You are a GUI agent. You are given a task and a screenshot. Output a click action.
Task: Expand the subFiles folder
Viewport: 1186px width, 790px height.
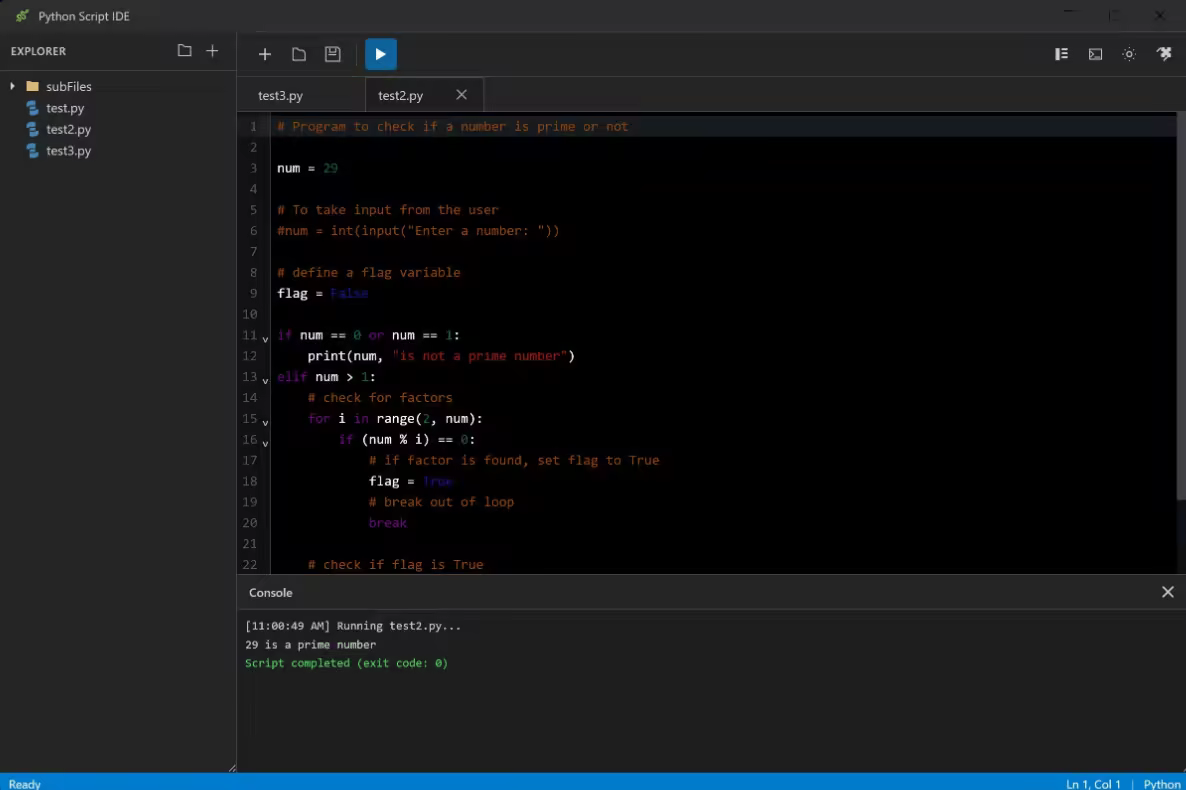click(13, 86)
